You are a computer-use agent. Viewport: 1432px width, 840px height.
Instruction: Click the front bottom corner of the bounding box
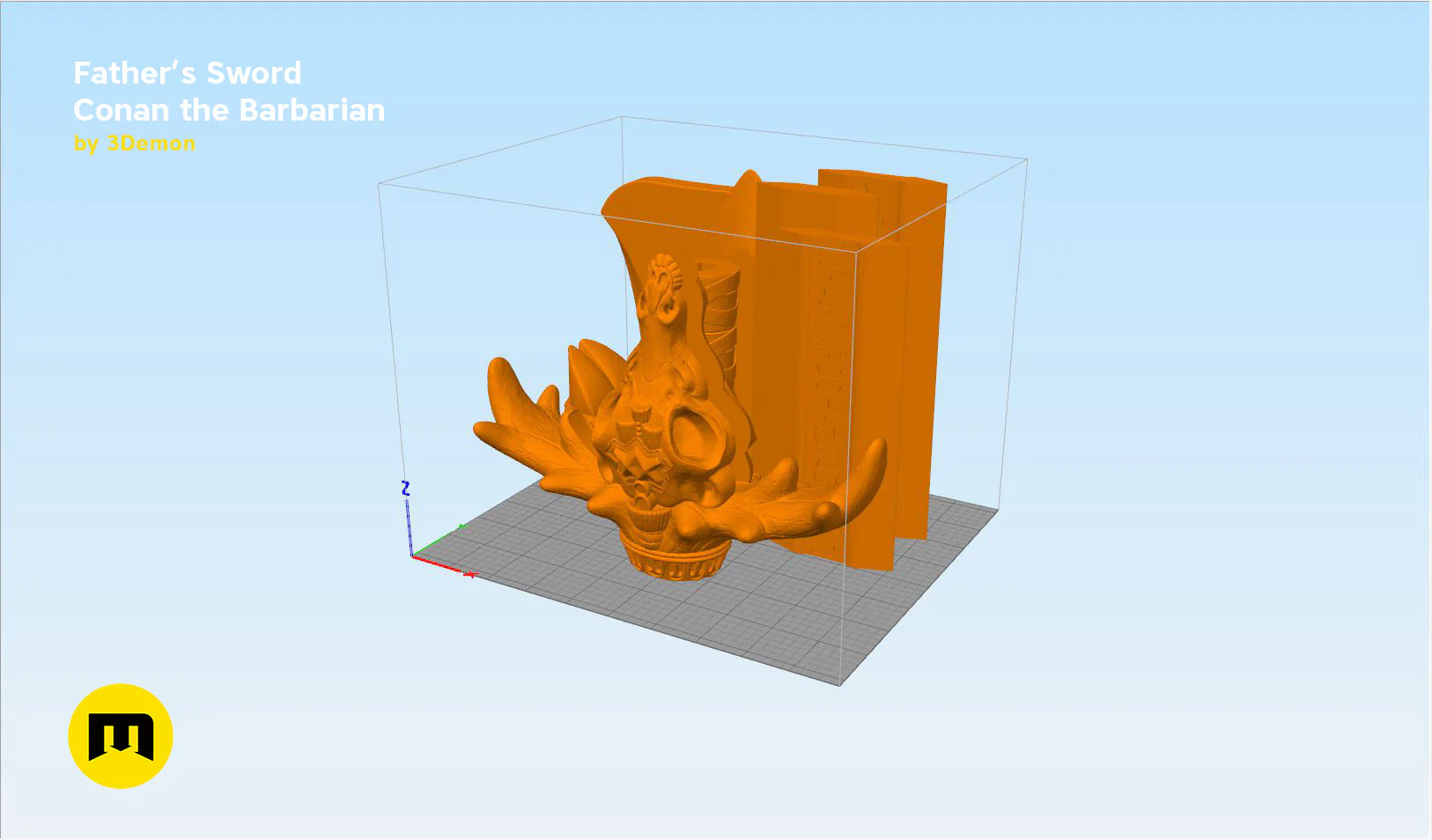[840, 684]
